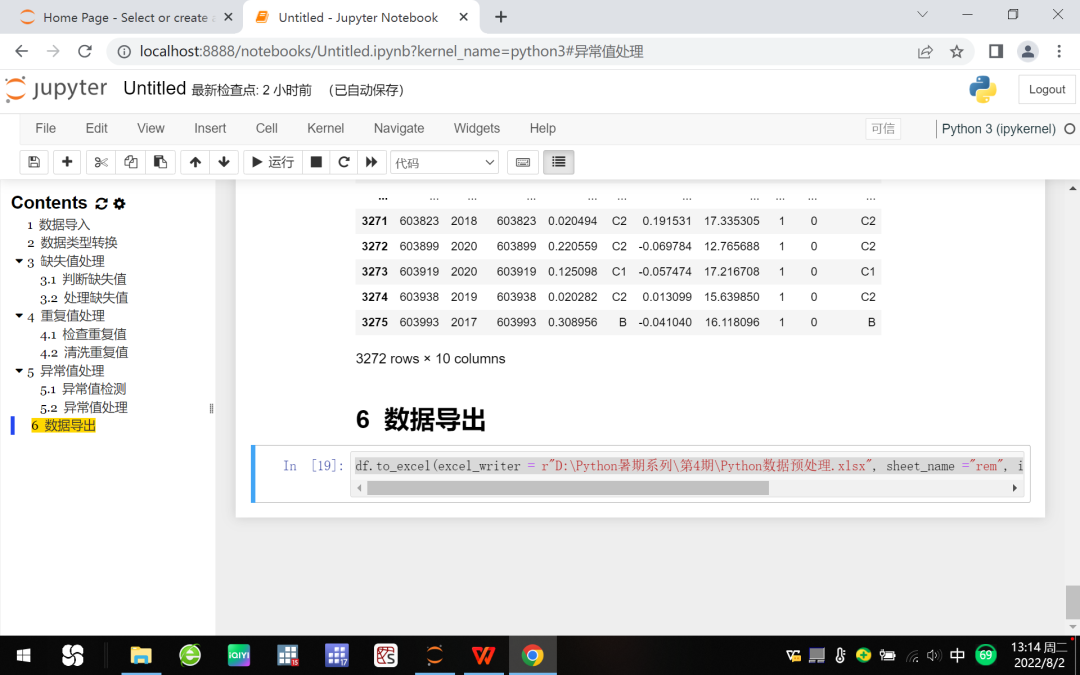Reload the page in browser

[x=85, y=51]
